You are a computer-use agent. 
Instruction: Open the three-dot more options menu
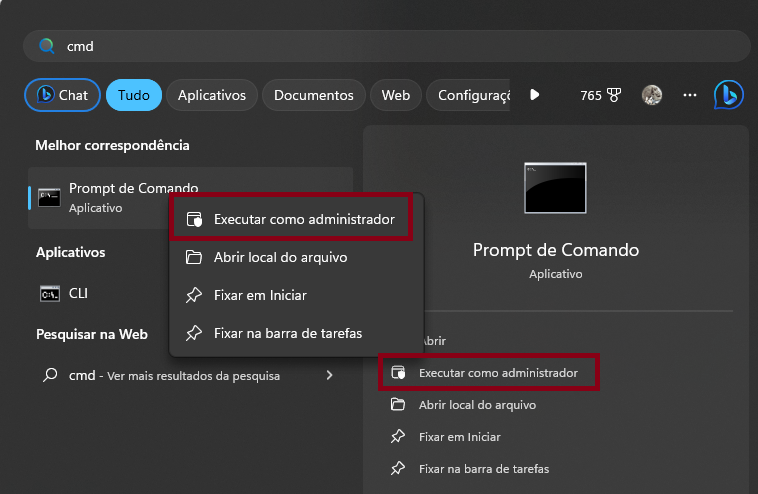690,95
